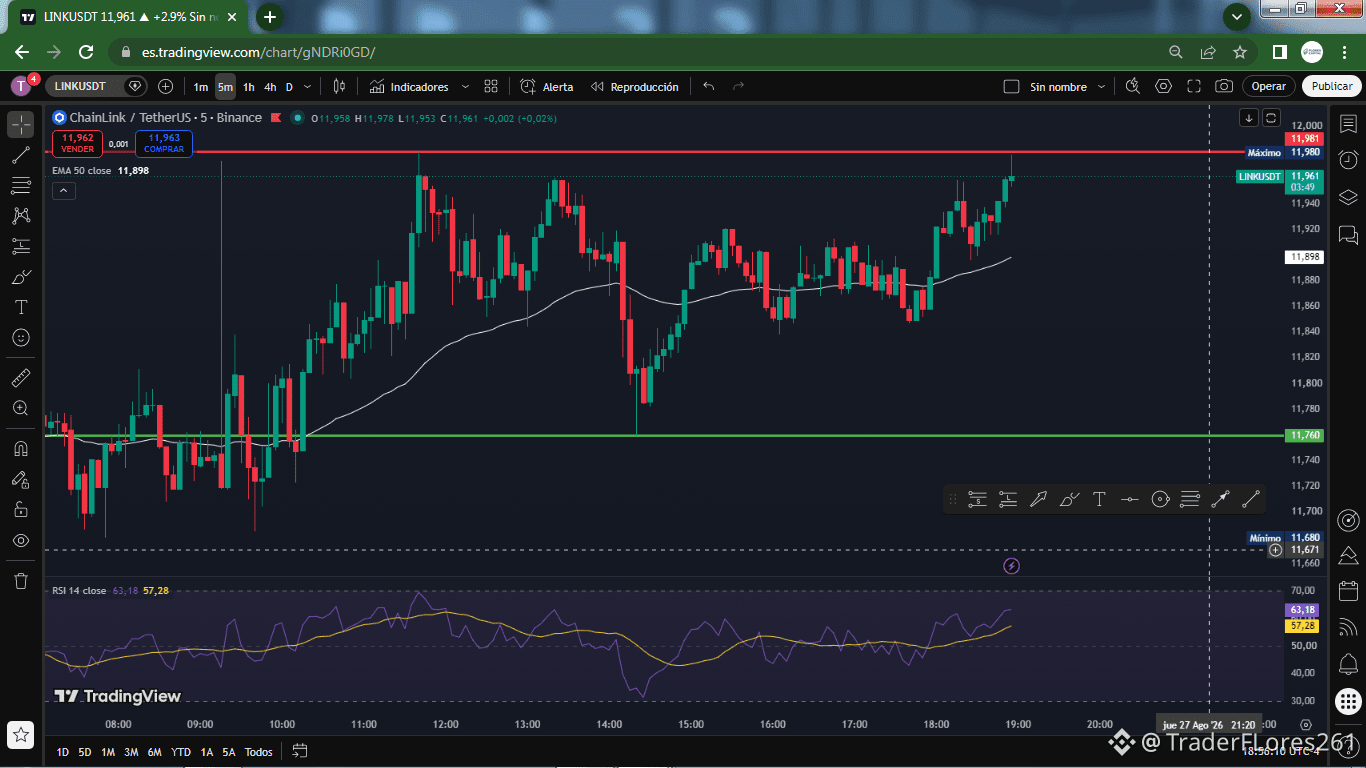The height and width of the screenshot is (768, 1366).
Task: Open the time scale settings gear
Action: click(x=1305, y=724)
